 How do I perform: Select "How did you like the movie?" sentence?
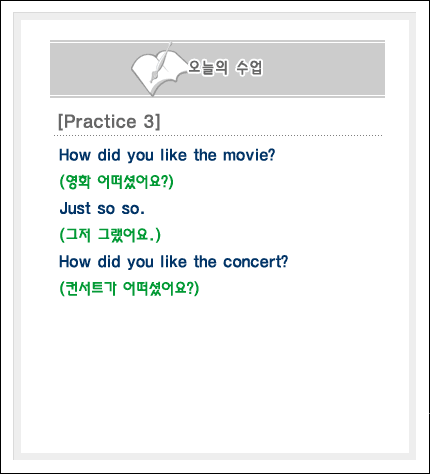(x=167, y=156)
